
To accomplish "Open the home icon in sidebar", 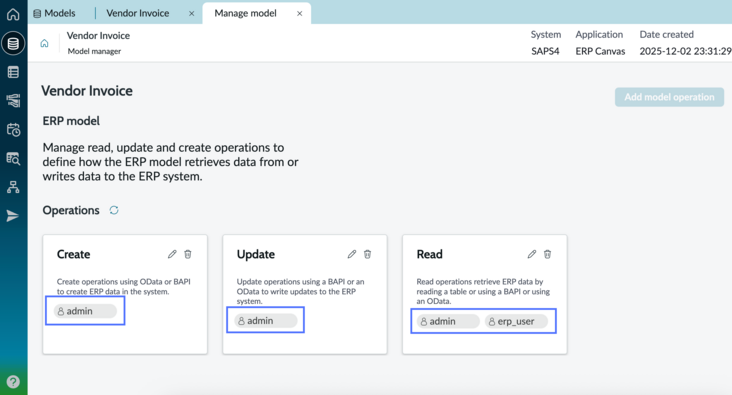I will (x=13, y=14).
